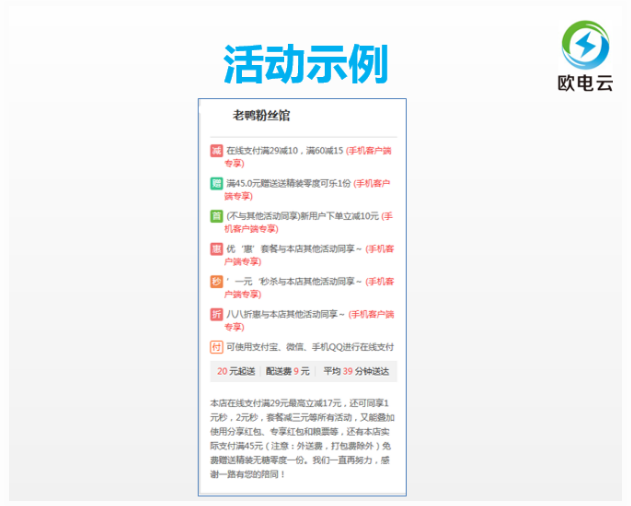The width and height of the screenshot is (631, 506).
Task: Click the green 赠 gift icon
Action: [x=216, y=183]
